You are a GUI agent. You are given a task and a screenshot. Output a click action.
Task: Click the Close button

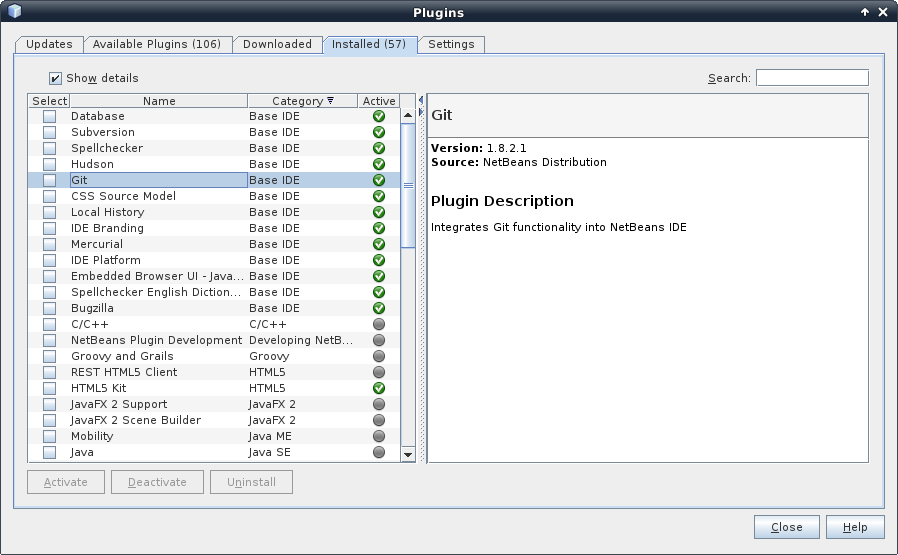786,527
